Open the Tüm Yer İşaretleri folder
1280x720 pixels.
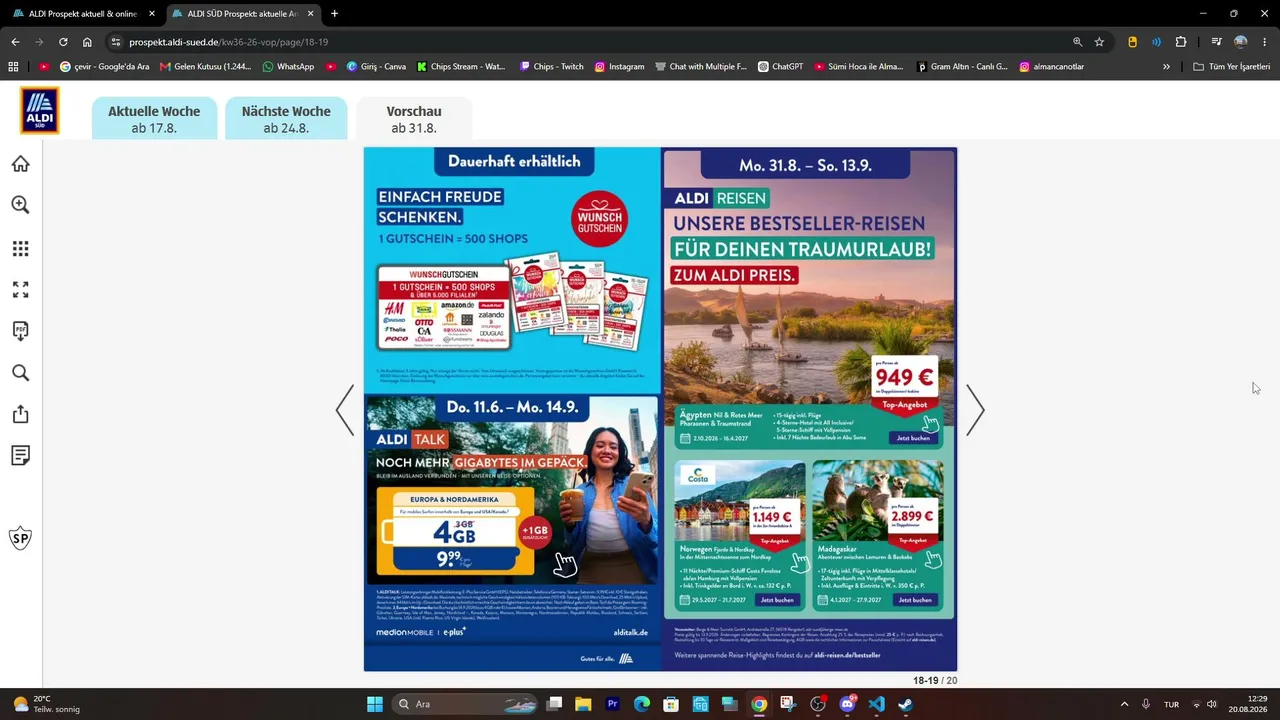[1232, 67]
